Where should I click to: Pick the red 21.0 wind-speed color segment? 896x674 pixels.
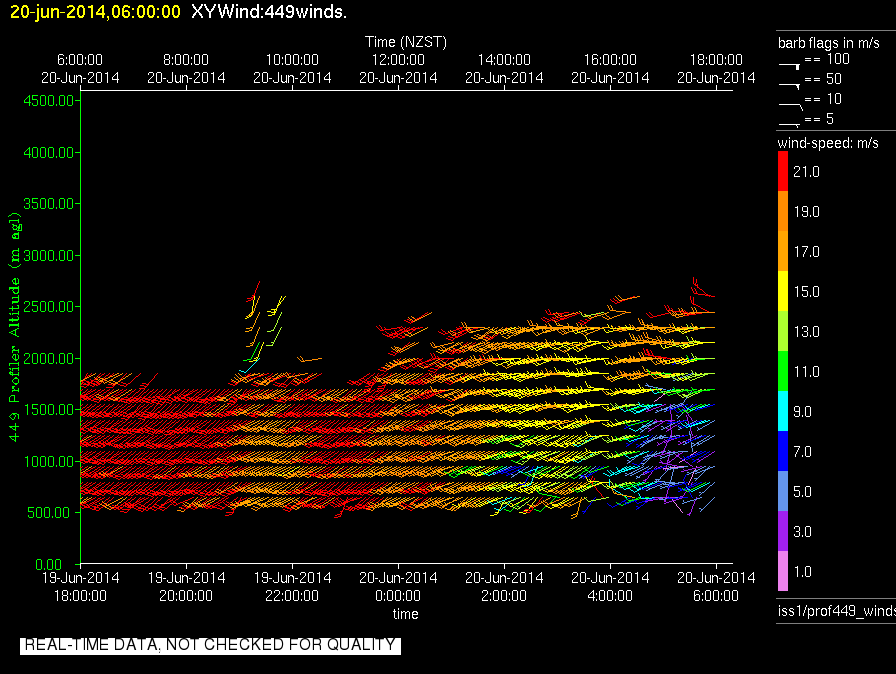click(x=783, y=171)
